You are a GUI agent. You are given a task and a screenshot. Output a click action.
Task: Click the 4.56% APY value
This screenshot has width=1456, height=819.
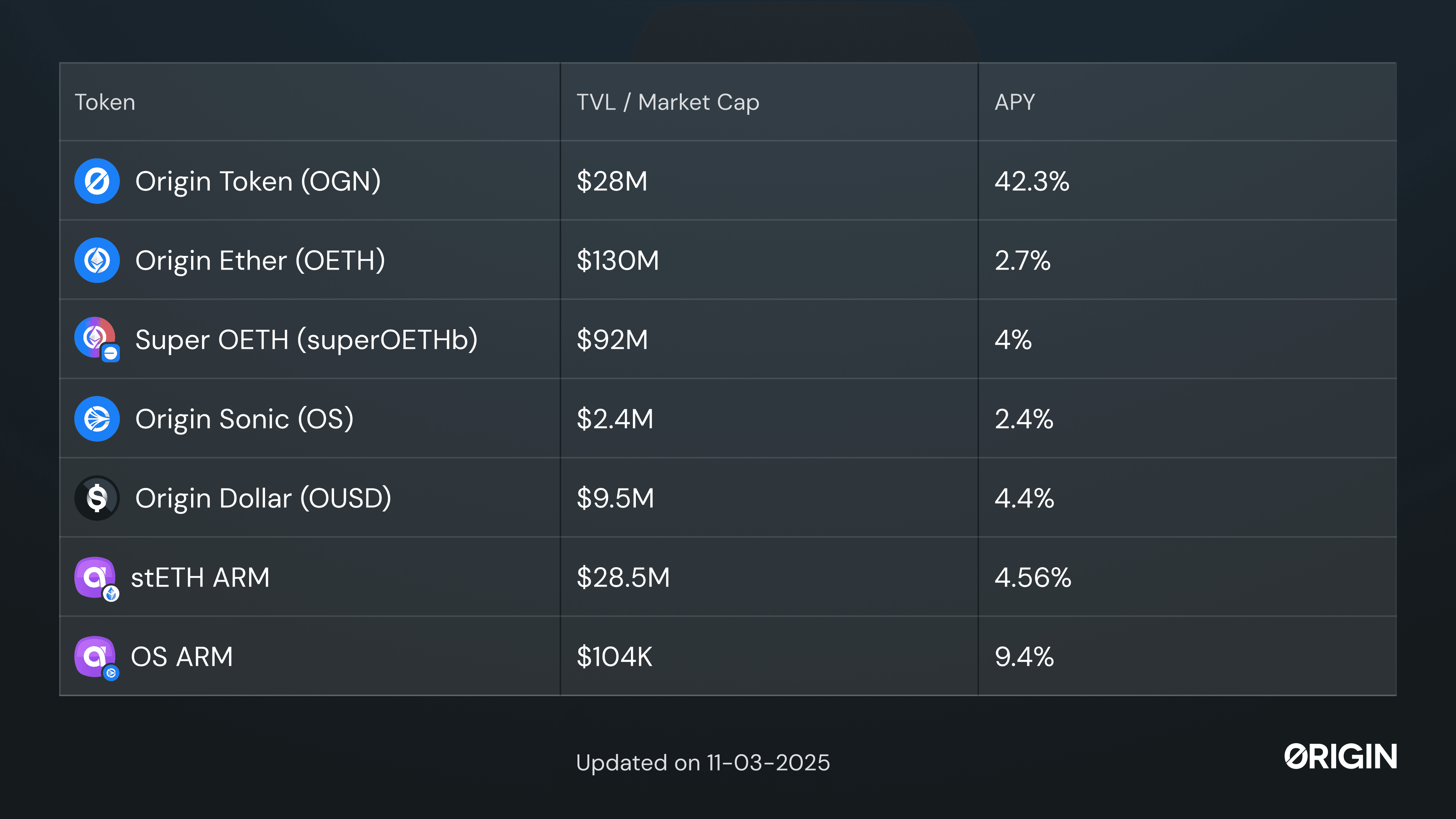point(1032,577)
